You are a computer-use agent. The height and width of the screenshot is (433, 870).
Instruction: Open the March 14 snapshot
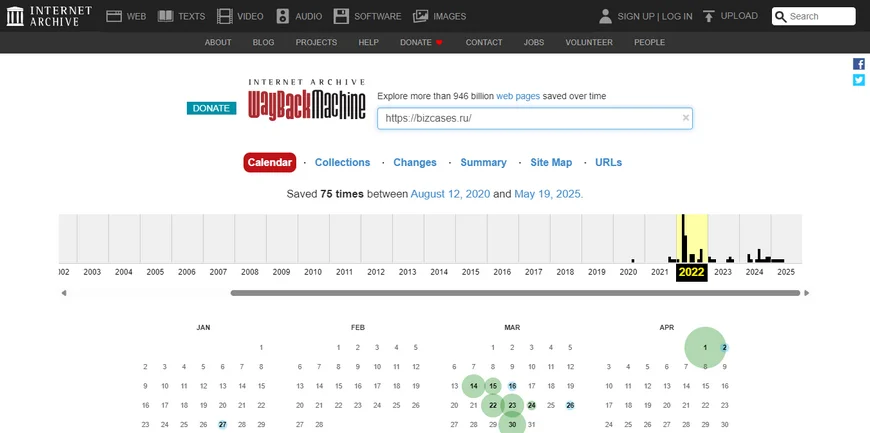pyautogui.click(x=473, y=386)
